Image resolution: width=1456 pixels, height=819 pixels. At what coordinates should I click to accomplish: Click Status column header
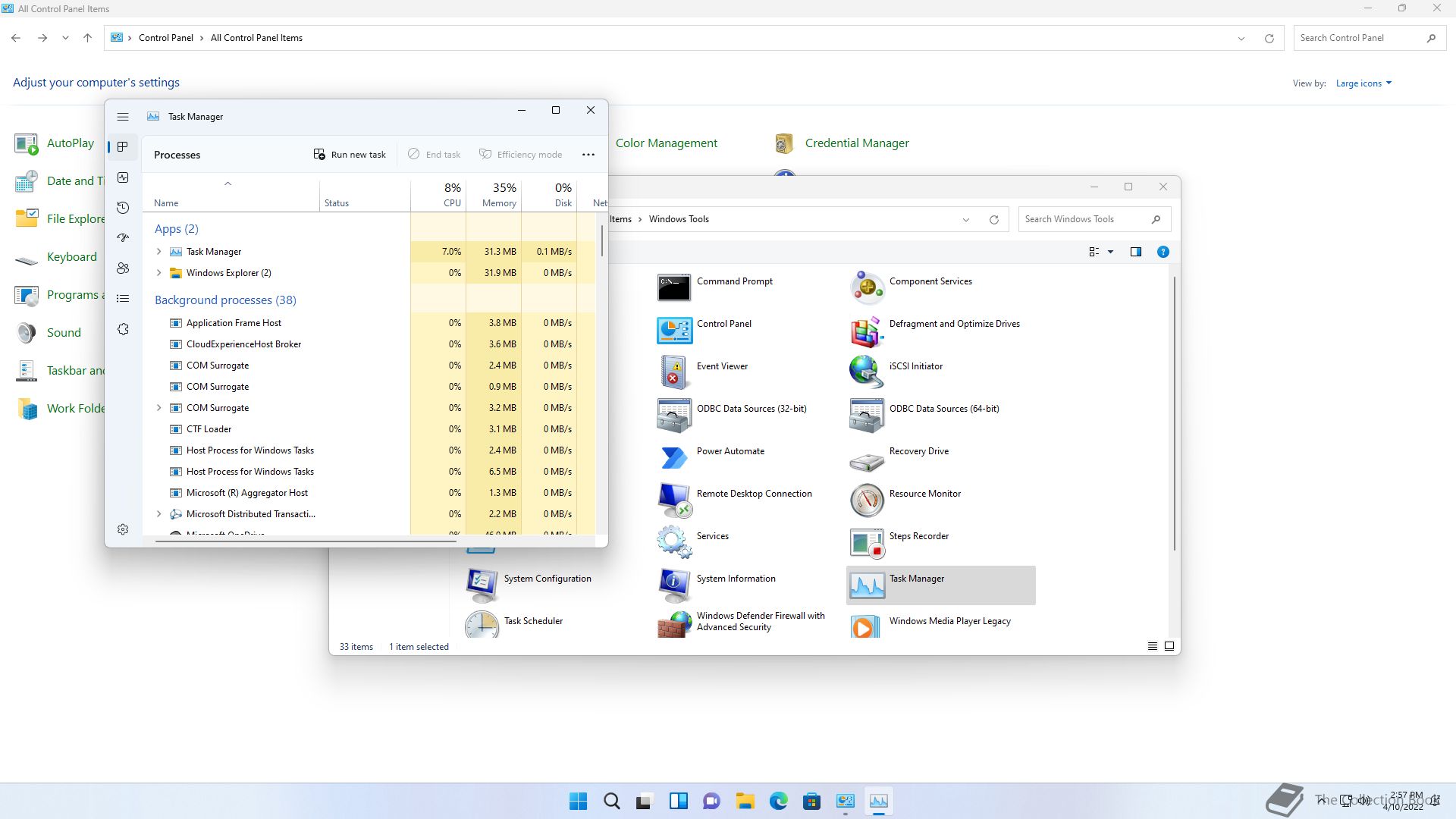point(365,196)
